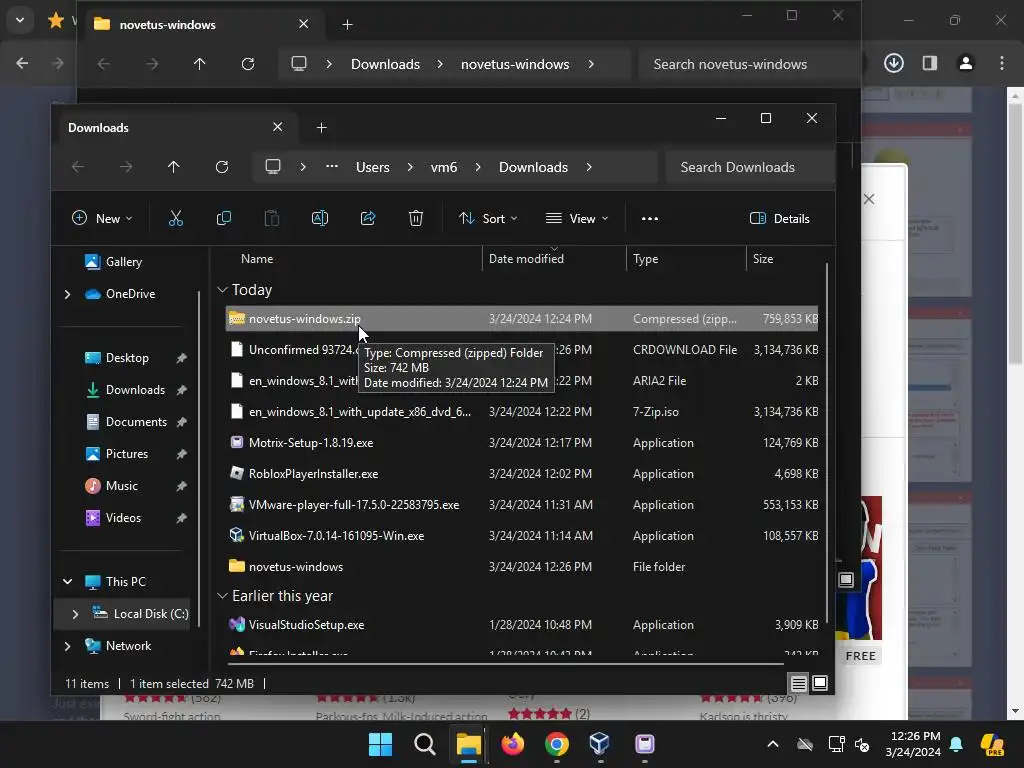Click the Delete trash icon in toolbar
This screenshot has width=1024, height=768.
(x=415, y=218)
